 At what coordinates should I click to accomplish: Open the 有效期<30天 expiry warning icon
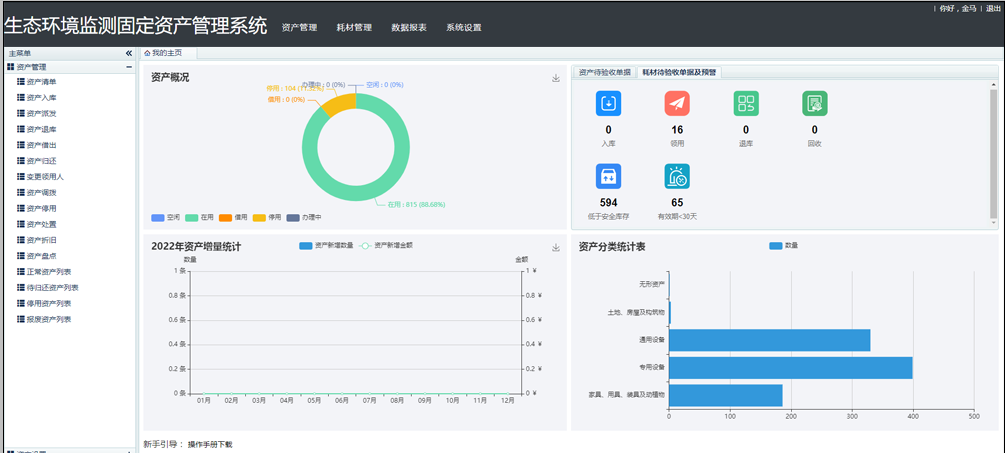tap(677, 176)
